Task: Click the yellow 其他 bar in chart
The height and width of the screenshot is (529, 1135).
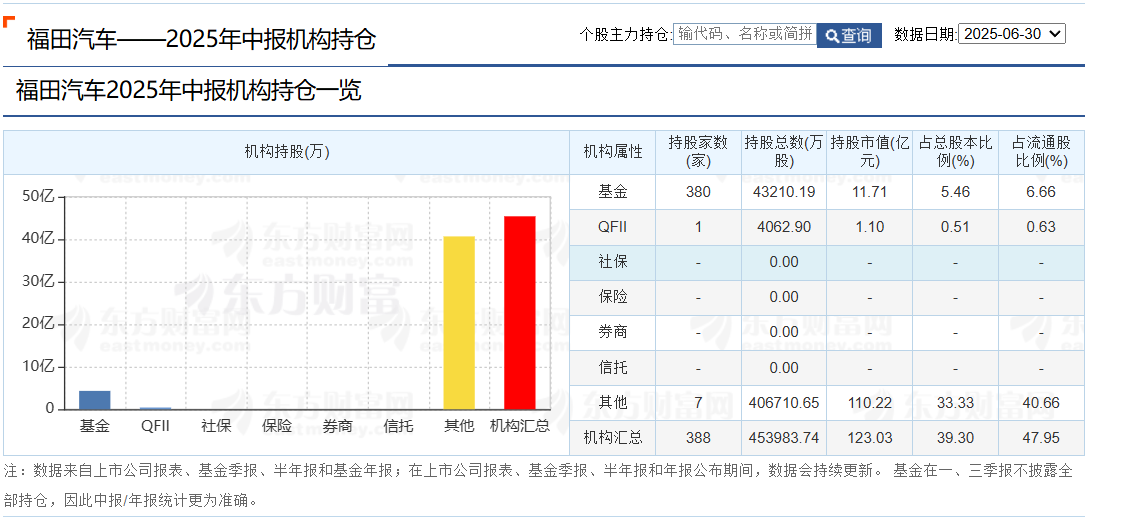Action: tap(459, 323)
